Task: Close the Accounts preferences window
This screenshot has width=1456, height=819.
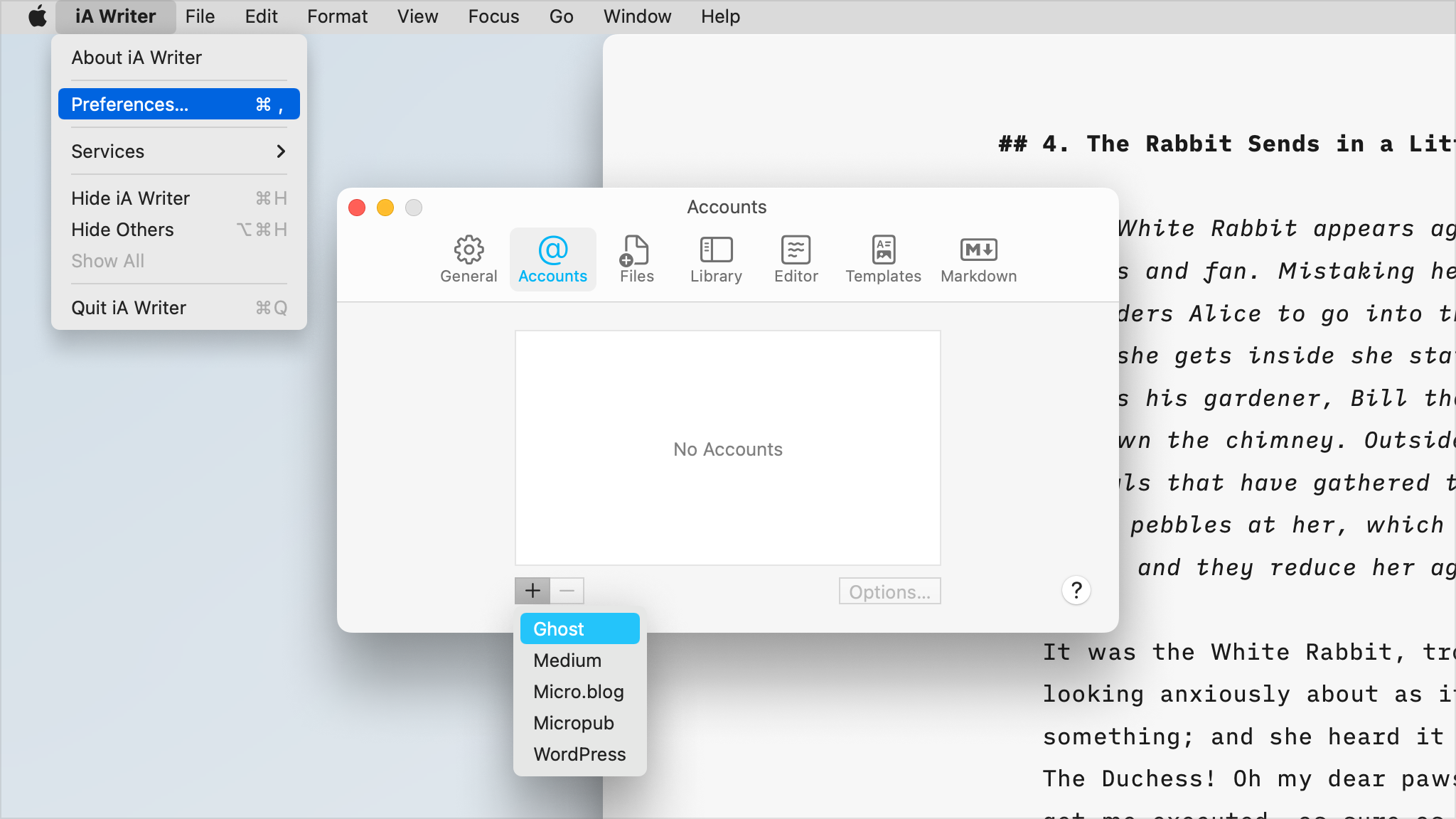Action: pos(357,208)
